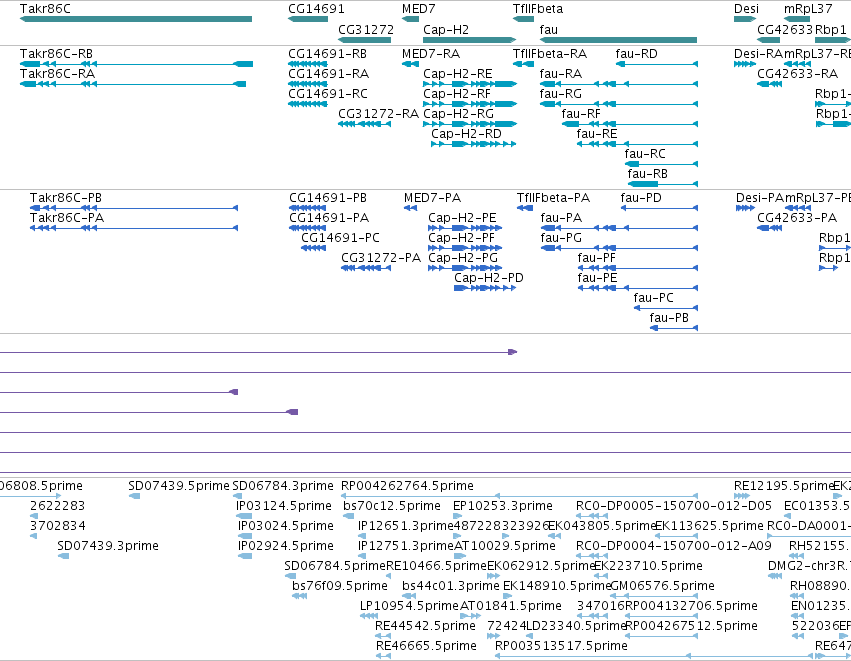The height and width of the screenshot is (661, 851).
Task: Click protein fau-PC label
Action: [653, 298]
